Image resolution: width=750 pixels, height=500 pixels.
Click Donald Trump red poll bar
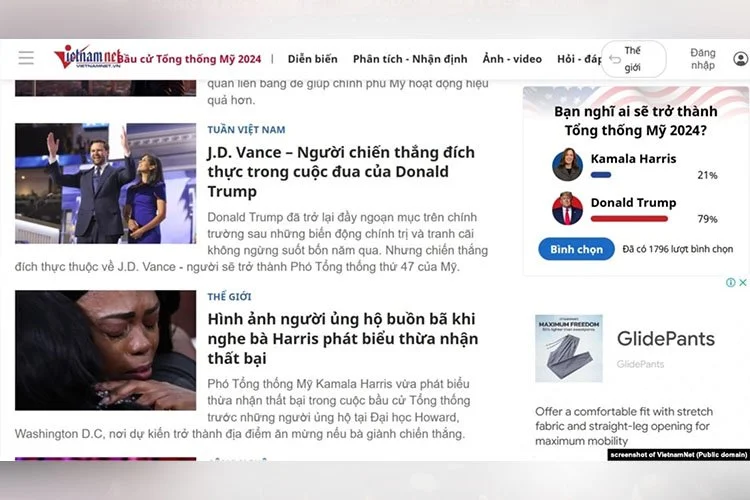tap(629, 219)
